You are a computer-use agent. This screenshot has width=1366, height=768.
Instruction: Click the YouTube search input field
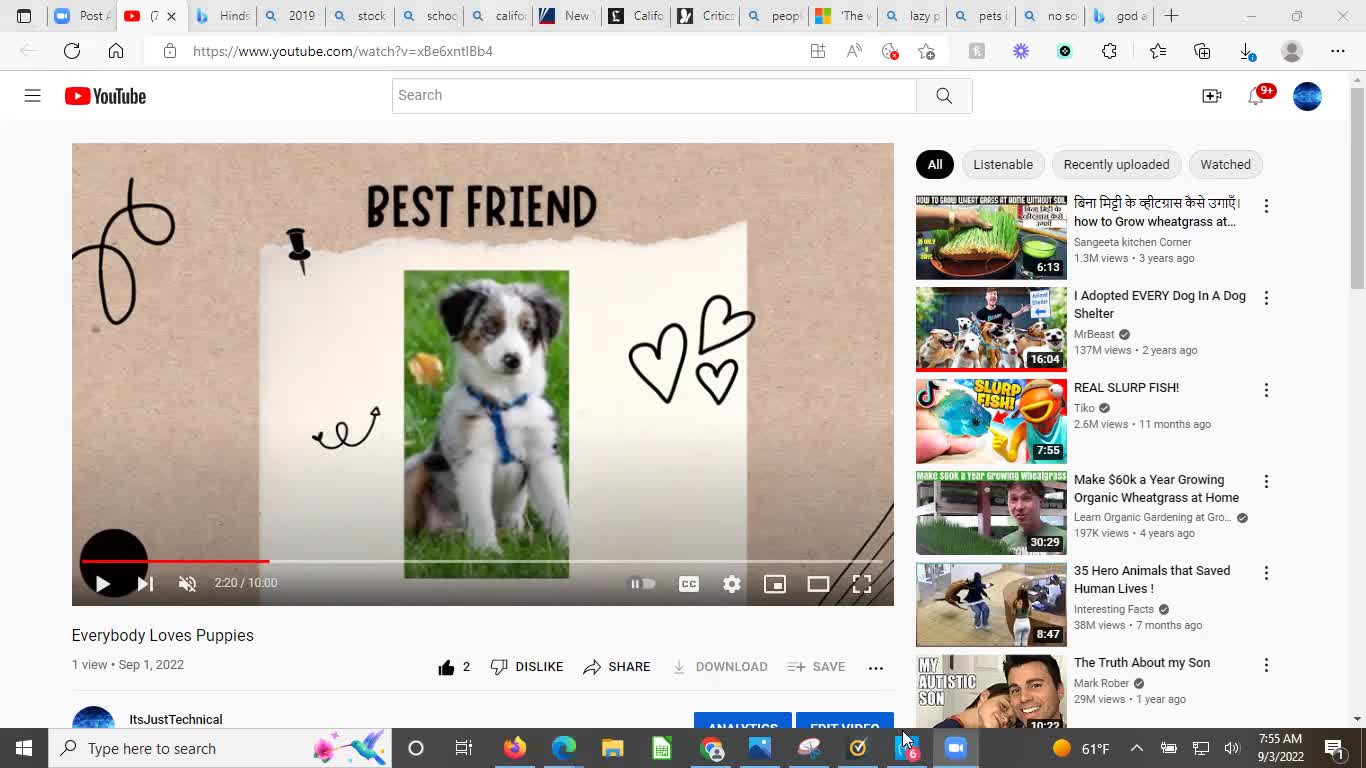(x=654, y=95)
